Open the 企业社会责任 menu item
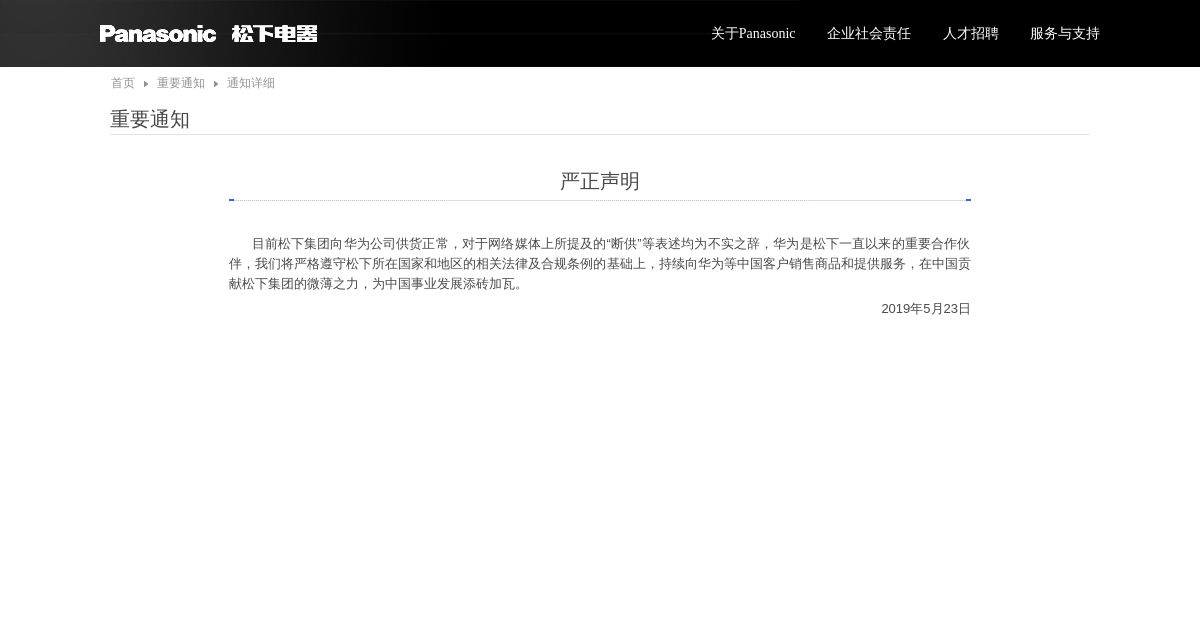The image size is (1200, 630). pyautogui.click(x=869, y=34)
